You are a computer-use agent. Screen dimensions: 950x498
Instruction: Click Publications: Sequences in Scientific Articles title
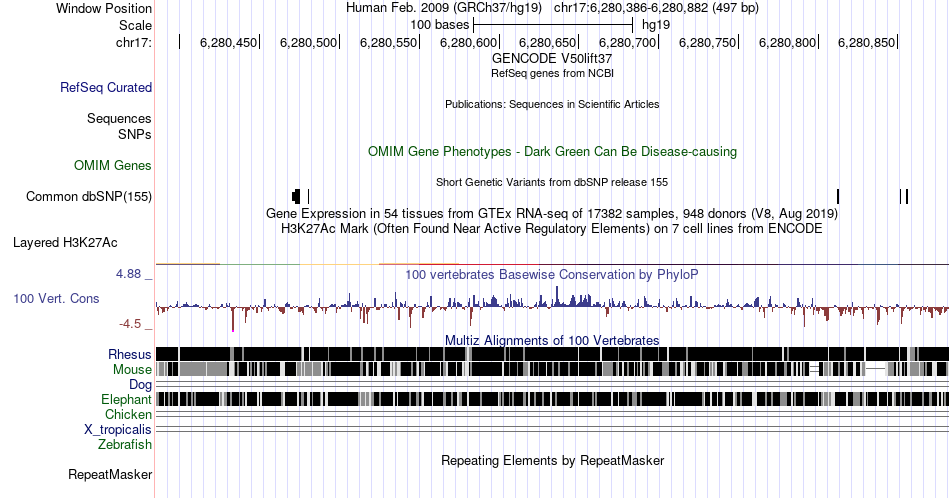click(x=552, y=104)
